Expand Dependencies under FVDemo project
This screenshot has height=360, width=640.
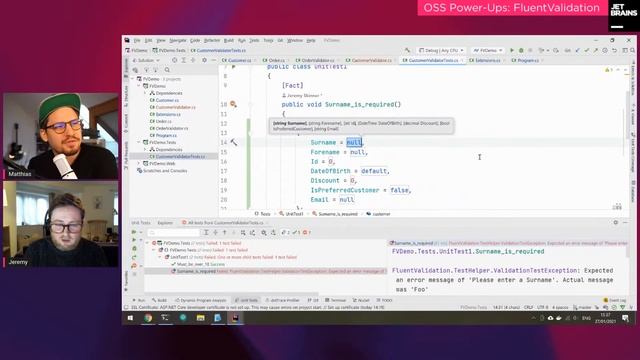145,93
